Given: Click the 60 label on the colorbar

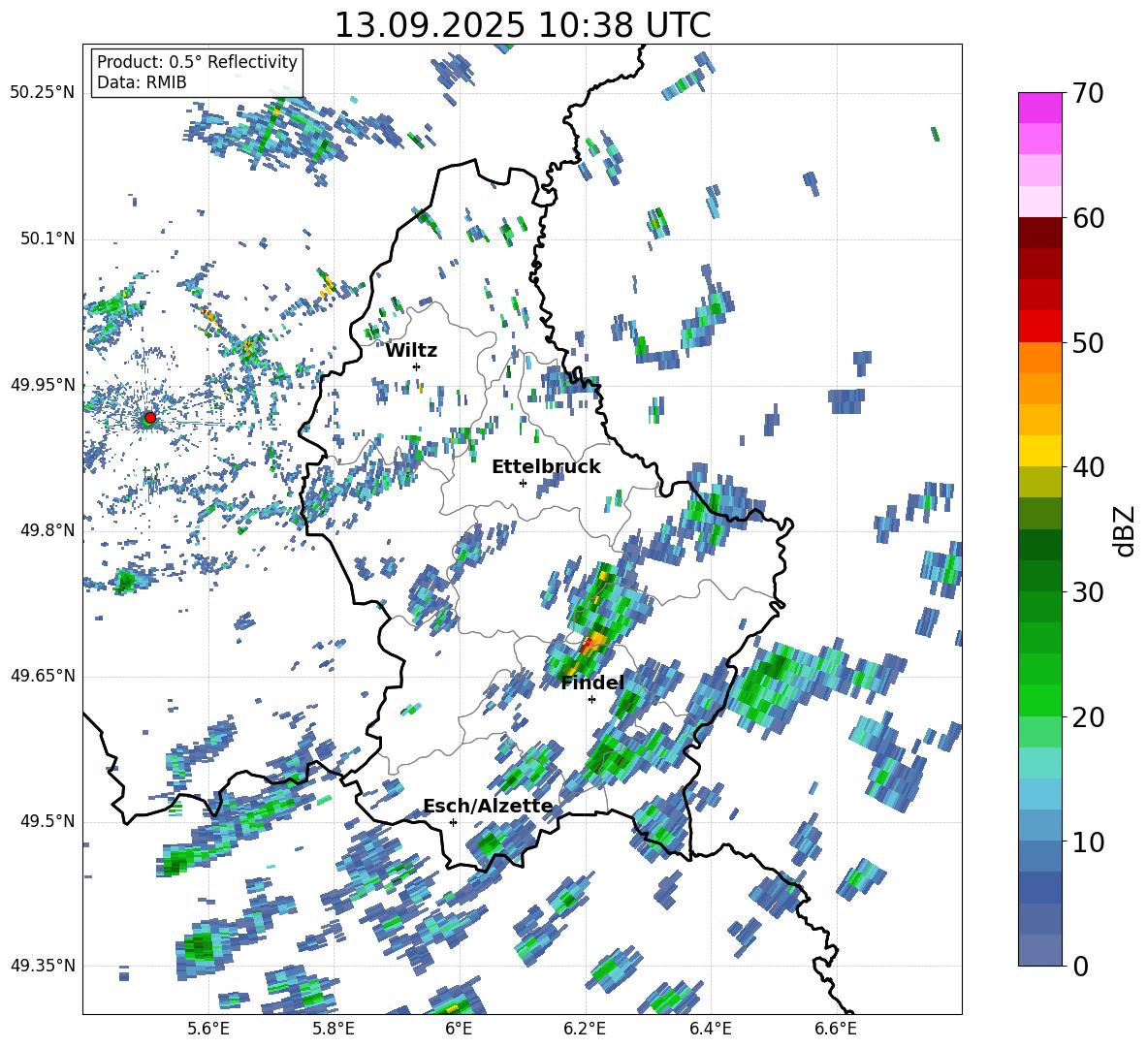Looking at the screenshot, I should click(x=1087, y=218).
